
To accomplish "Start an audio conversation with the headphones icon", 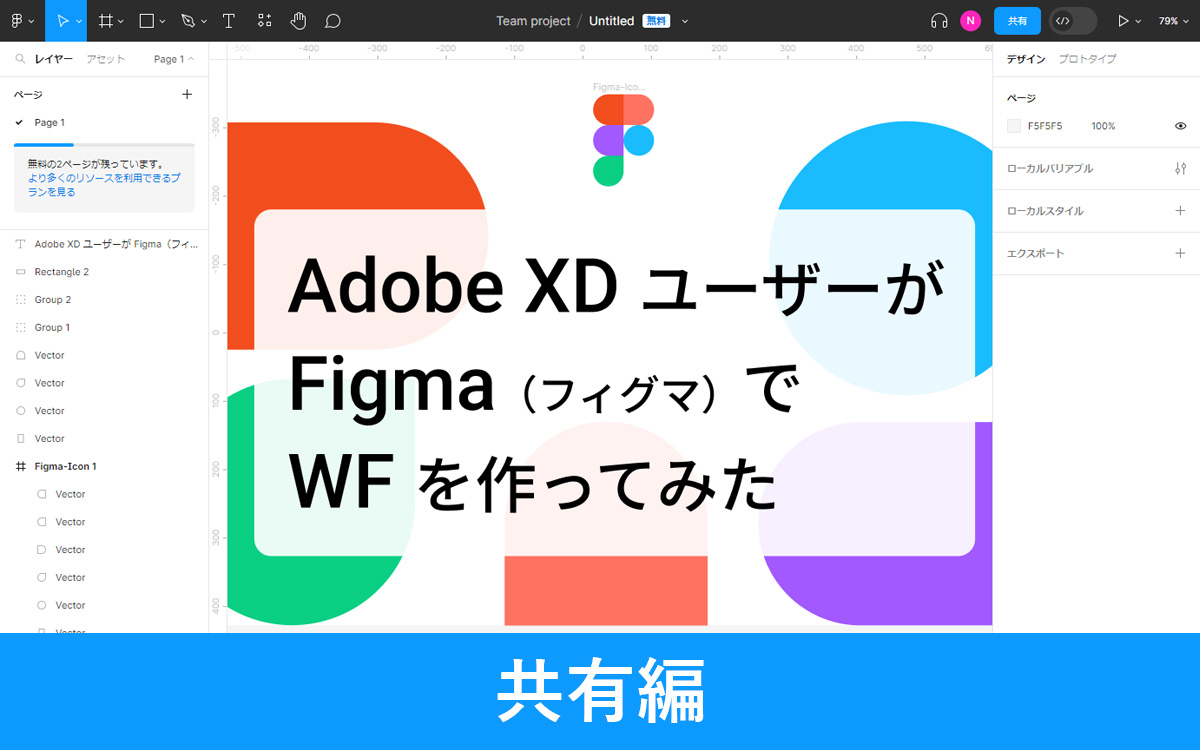I will click(x=938, y=20).
